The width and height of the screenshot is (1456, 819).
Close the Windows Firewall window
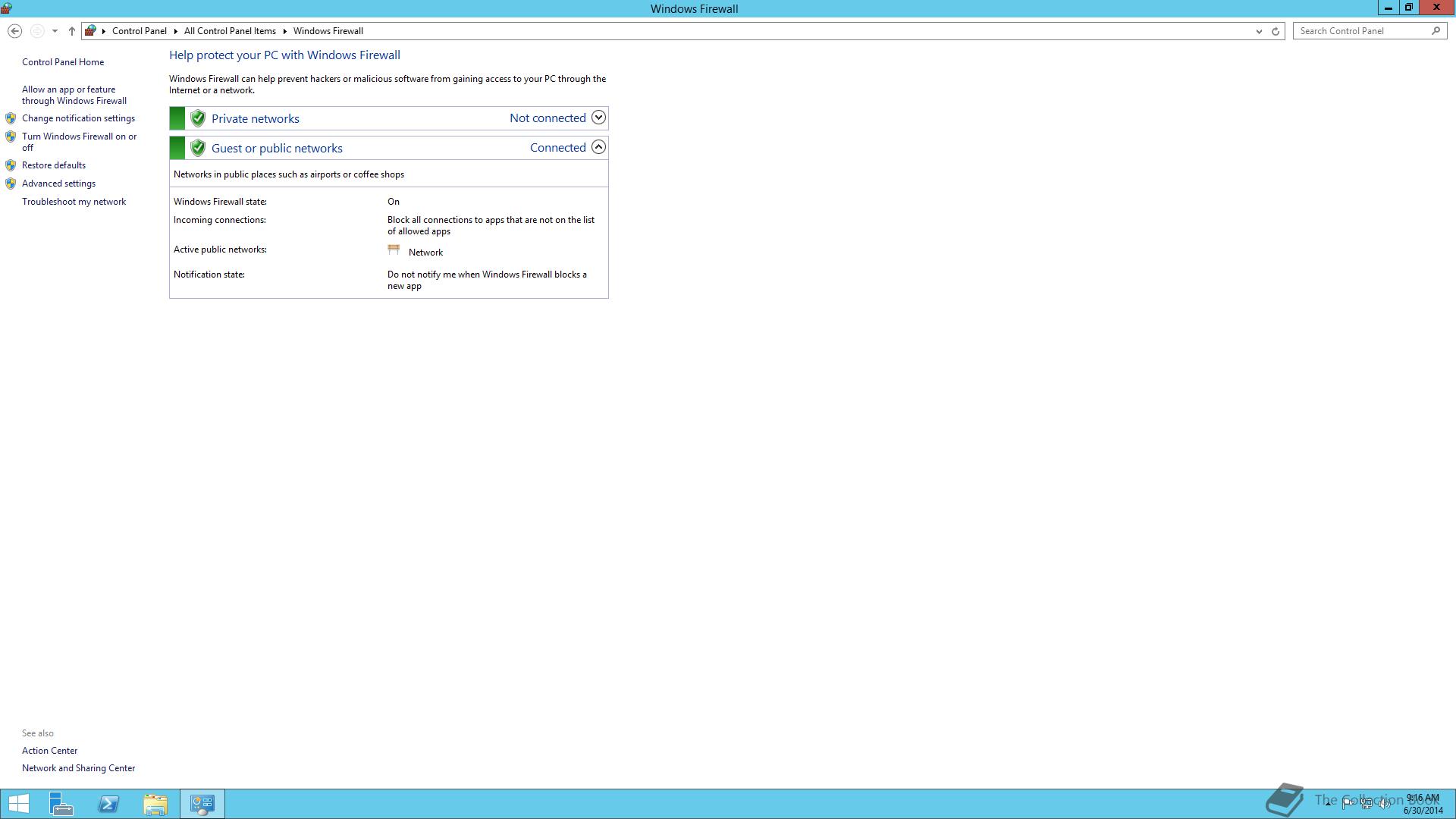click(1436, 8)
